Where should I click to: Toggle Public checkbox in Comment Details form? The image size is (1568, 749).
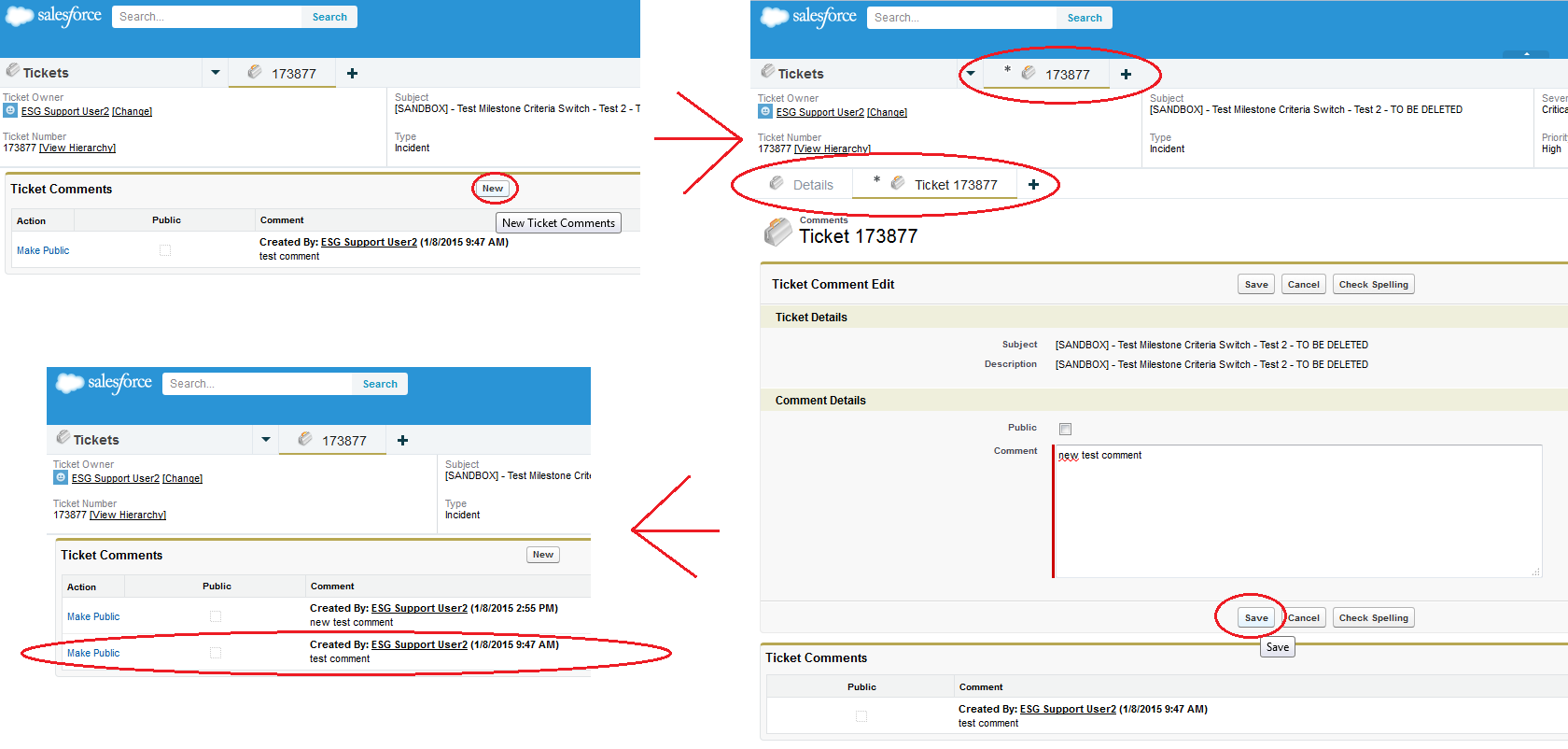click(x=1065, y=429)
